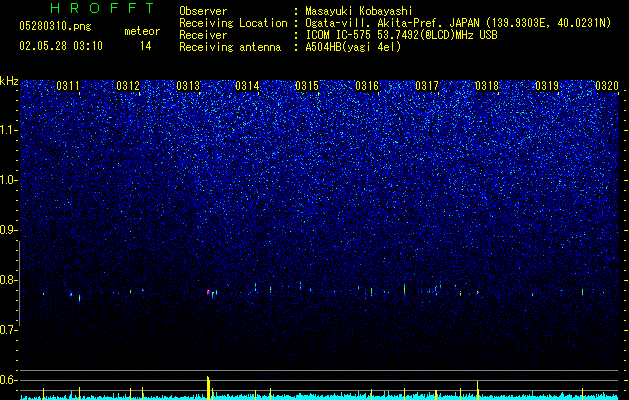
Task: Select the file name 05280310.png
Action: click(x=55, y=27)
